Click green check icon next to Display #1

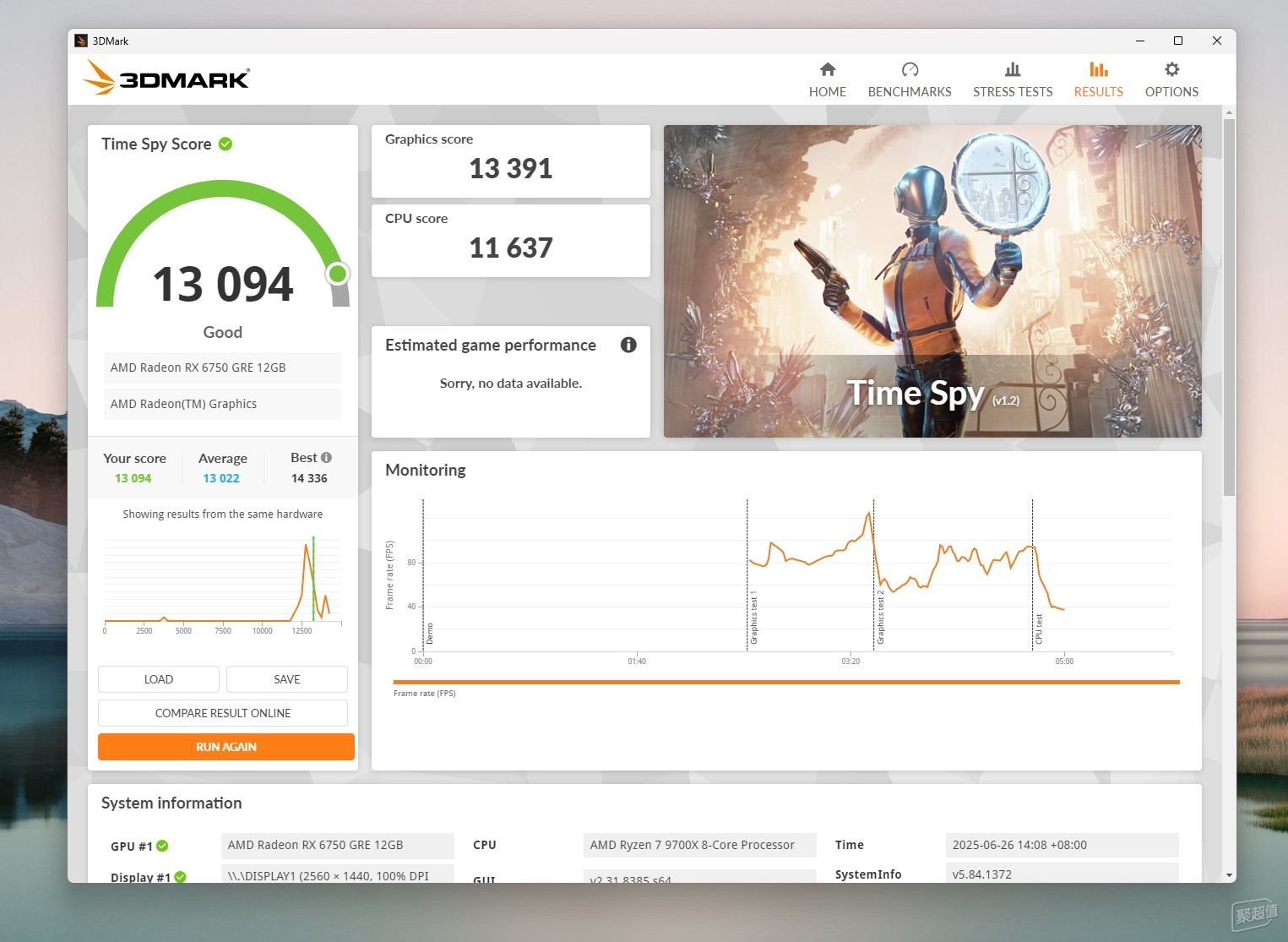pos(180,877)
